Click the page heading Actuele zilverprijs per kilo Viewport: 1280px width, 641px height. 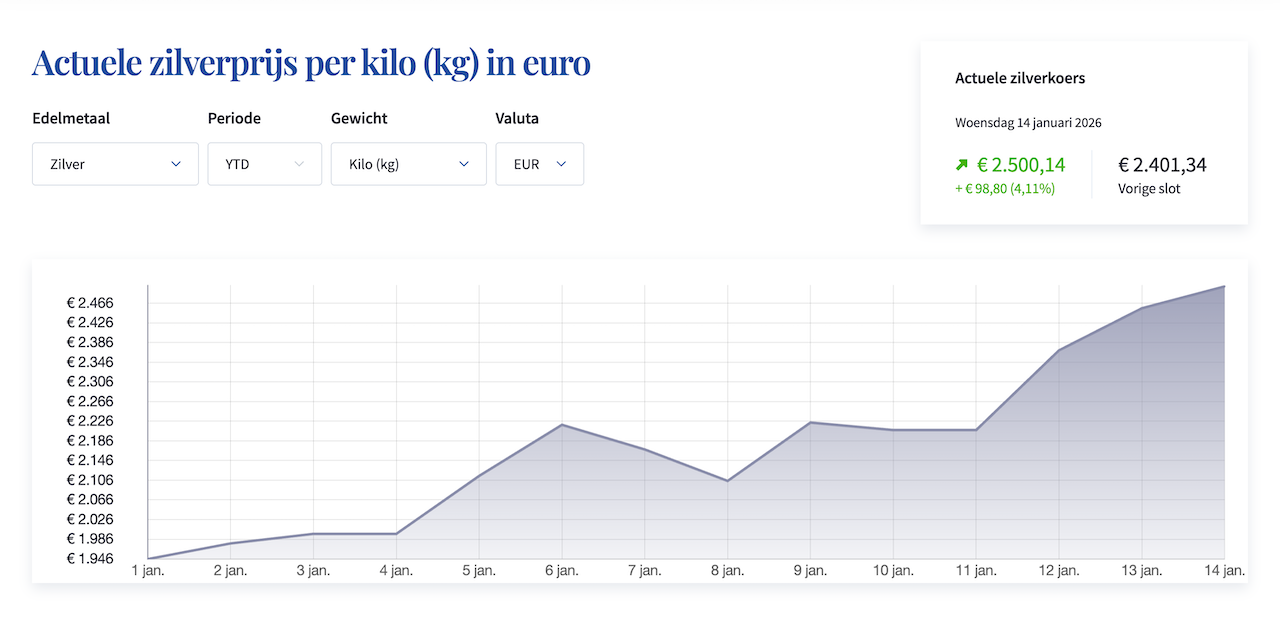311,63
